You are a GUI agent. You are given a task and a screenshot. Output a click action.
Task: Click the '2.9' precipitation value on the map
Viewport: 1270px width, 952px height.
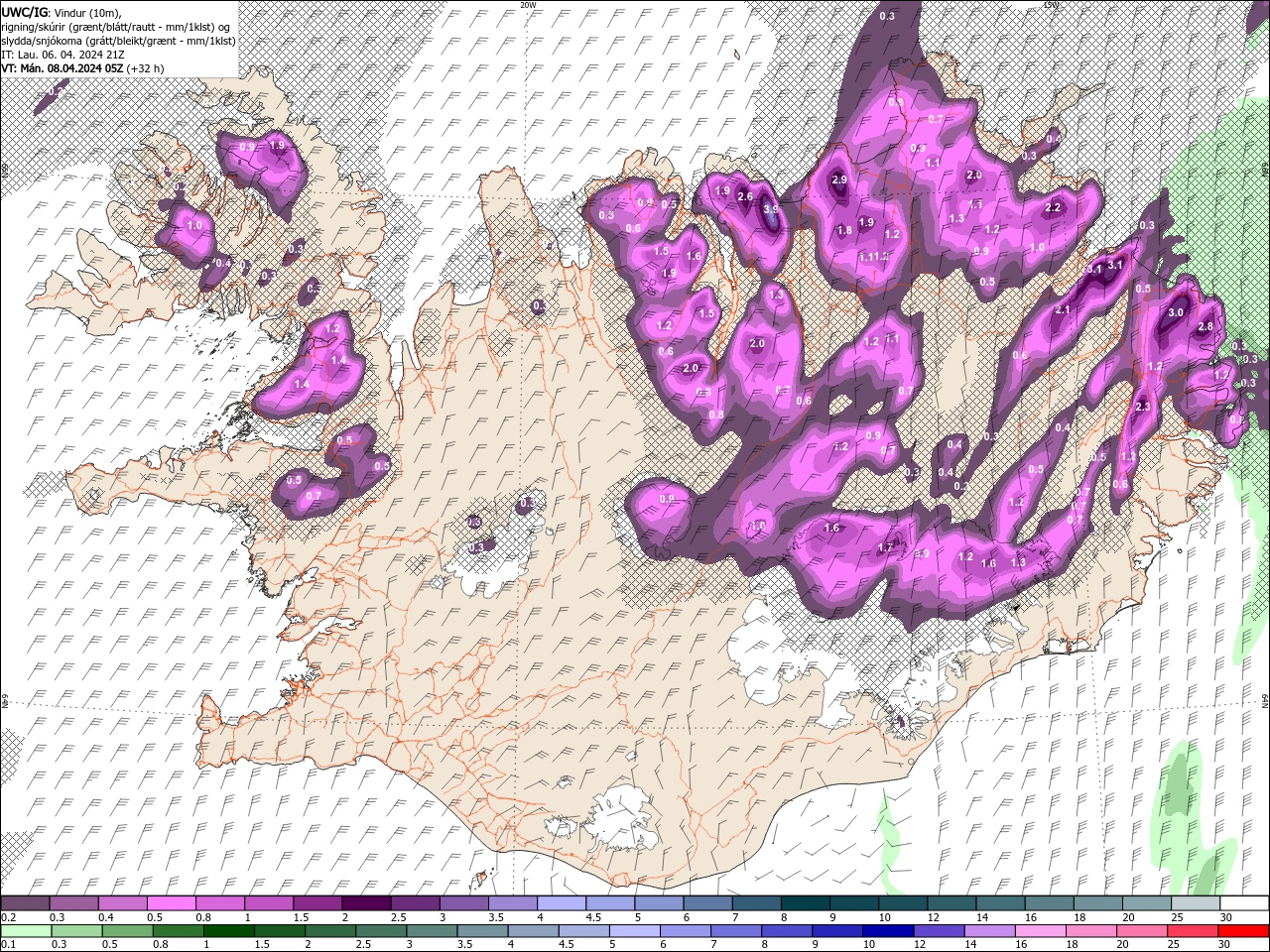pyautogui.click(x=839, y=180)
